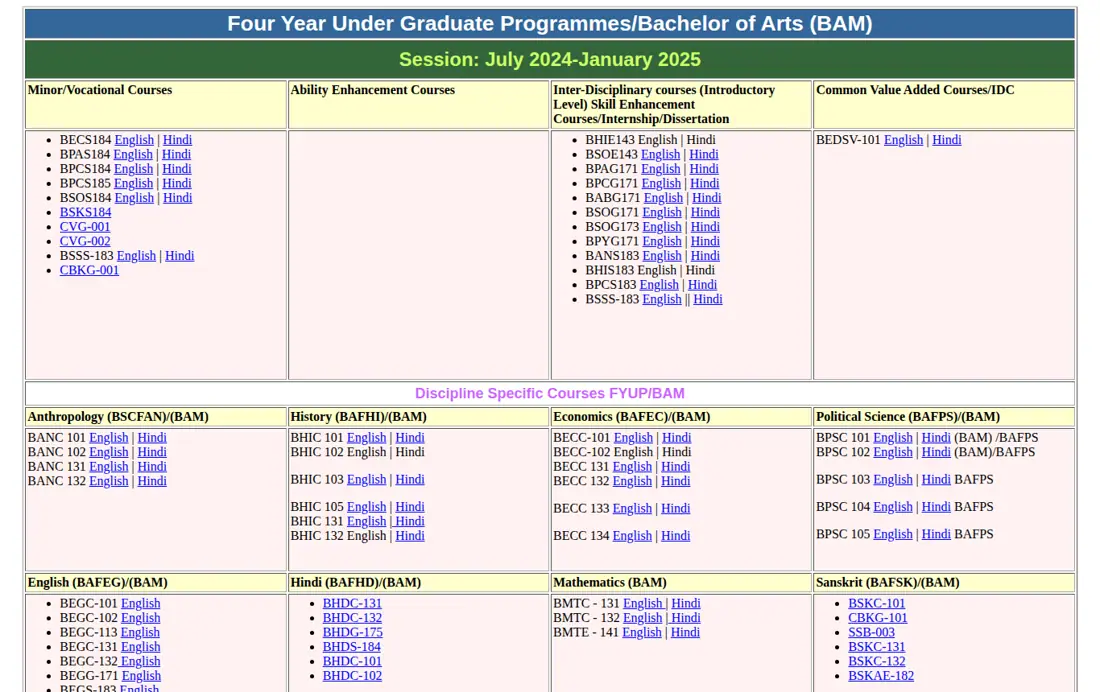Open BECC 134 English link

click(632, 536)
